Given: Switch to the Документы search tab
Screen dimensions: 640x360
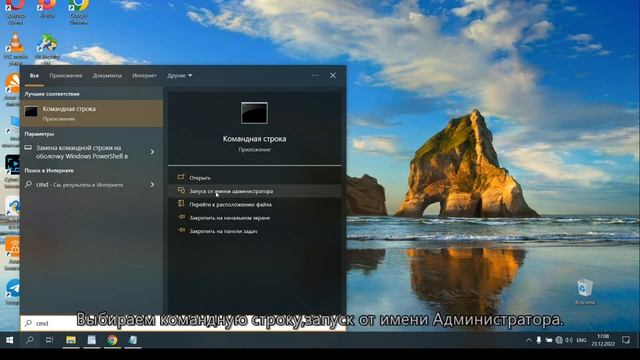Looking at the screenshot, I should (x=107, y=76).
